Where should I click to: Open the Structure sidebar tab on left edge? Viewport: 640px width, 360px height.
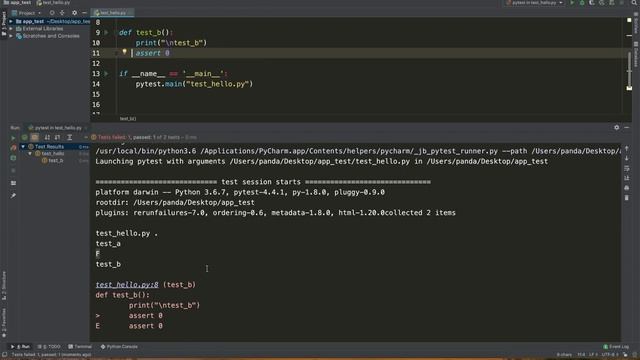[4, 286]
